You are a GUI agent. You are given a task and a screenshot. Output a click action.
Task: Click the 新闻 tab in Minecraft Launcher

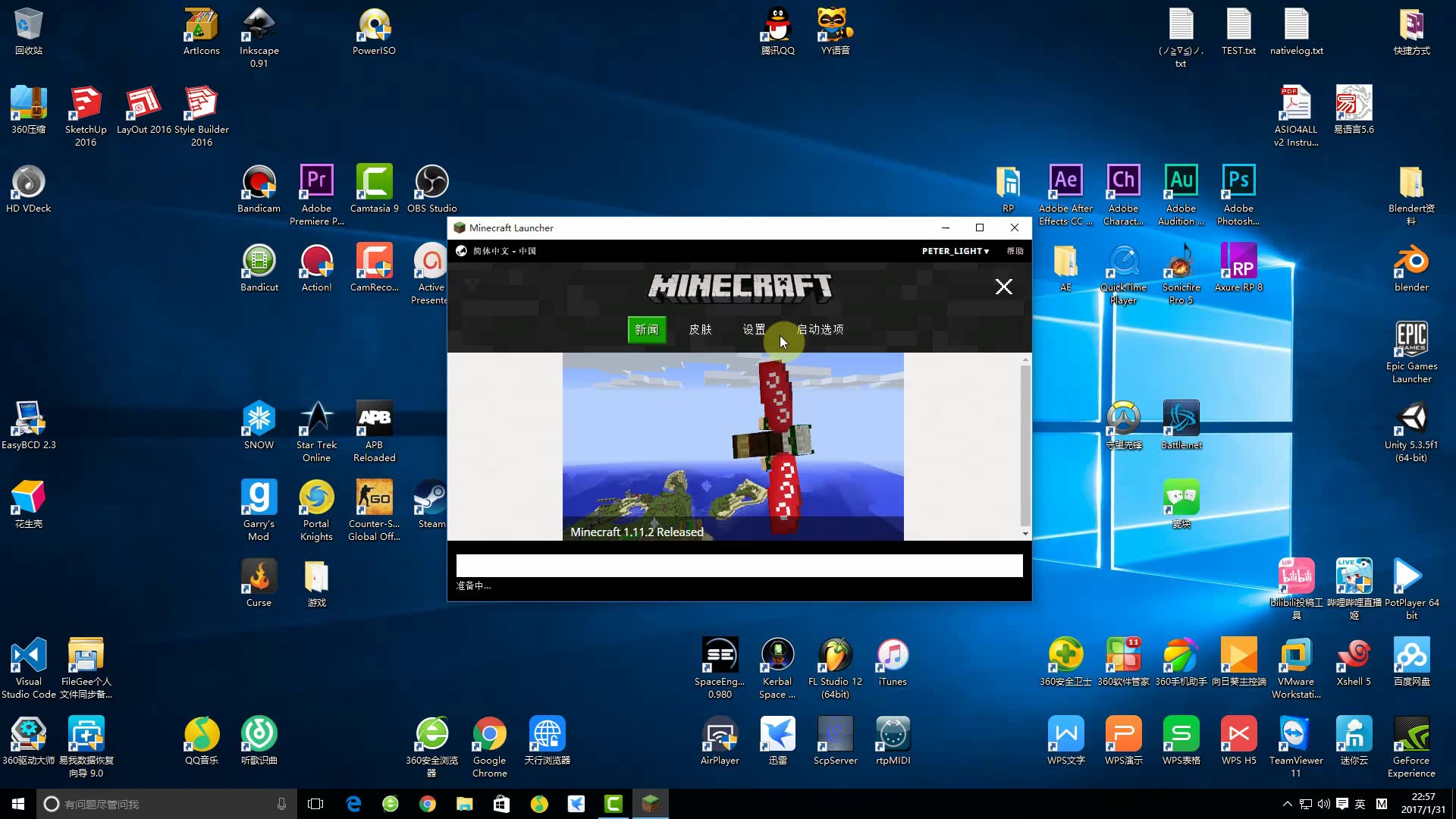coord(647,328)
